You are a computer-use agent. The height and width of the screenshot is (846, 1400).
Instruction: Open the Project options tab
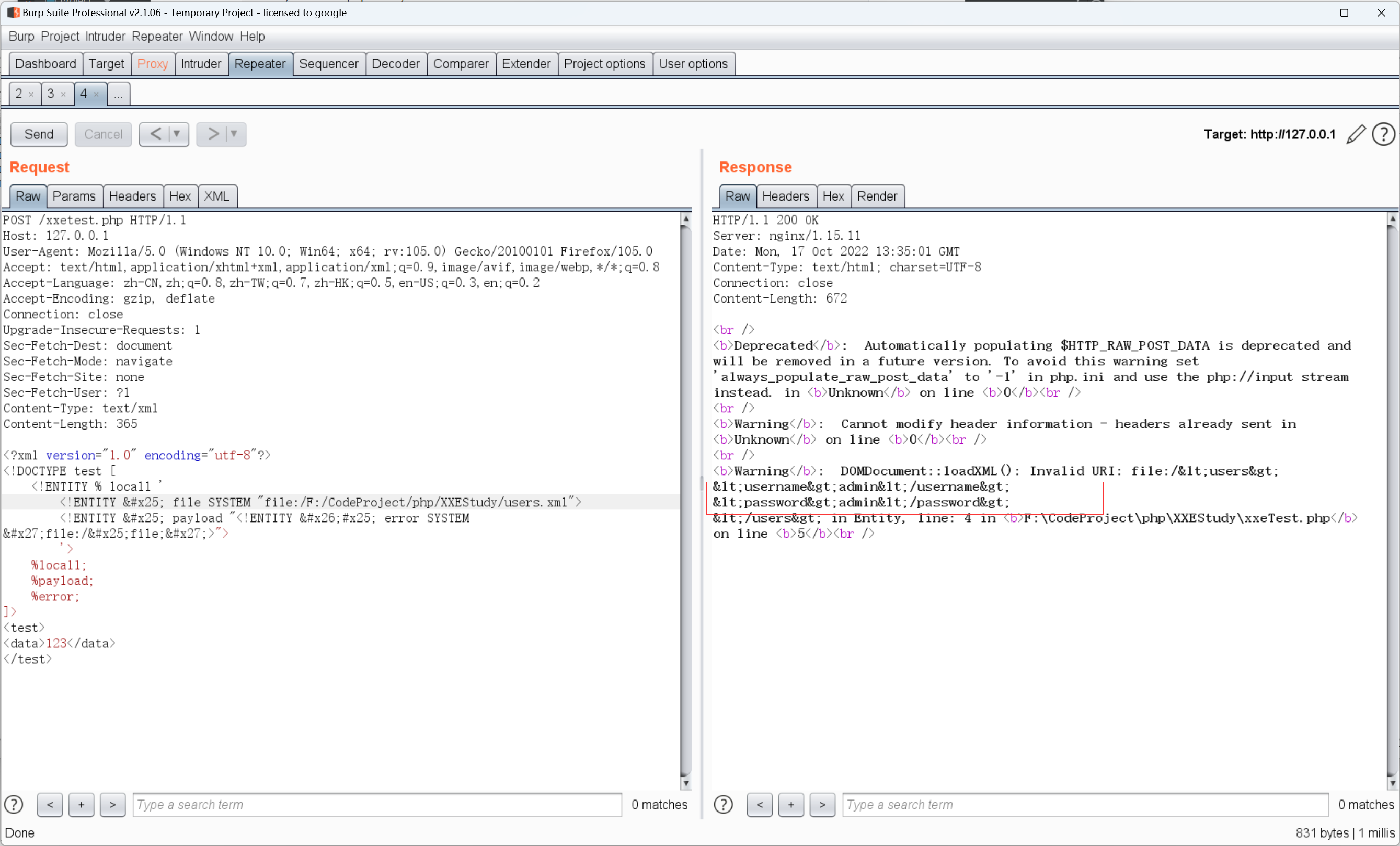click(x=604, y=64)
